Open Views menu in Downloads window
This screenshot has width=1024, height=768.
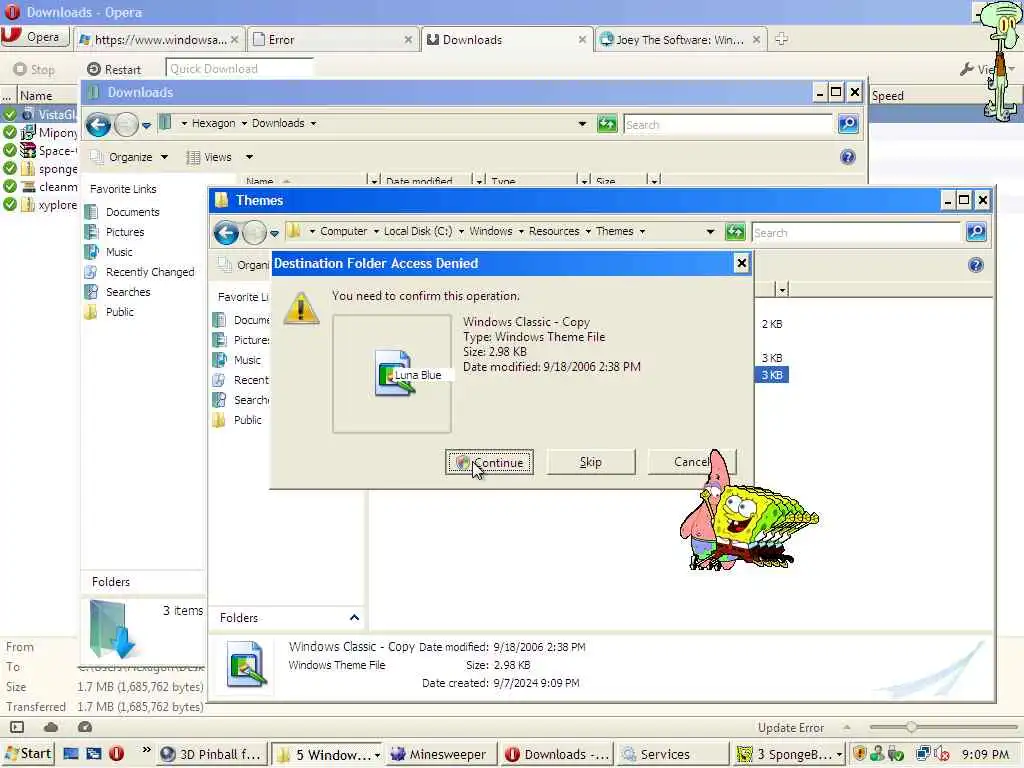point(219,157)
